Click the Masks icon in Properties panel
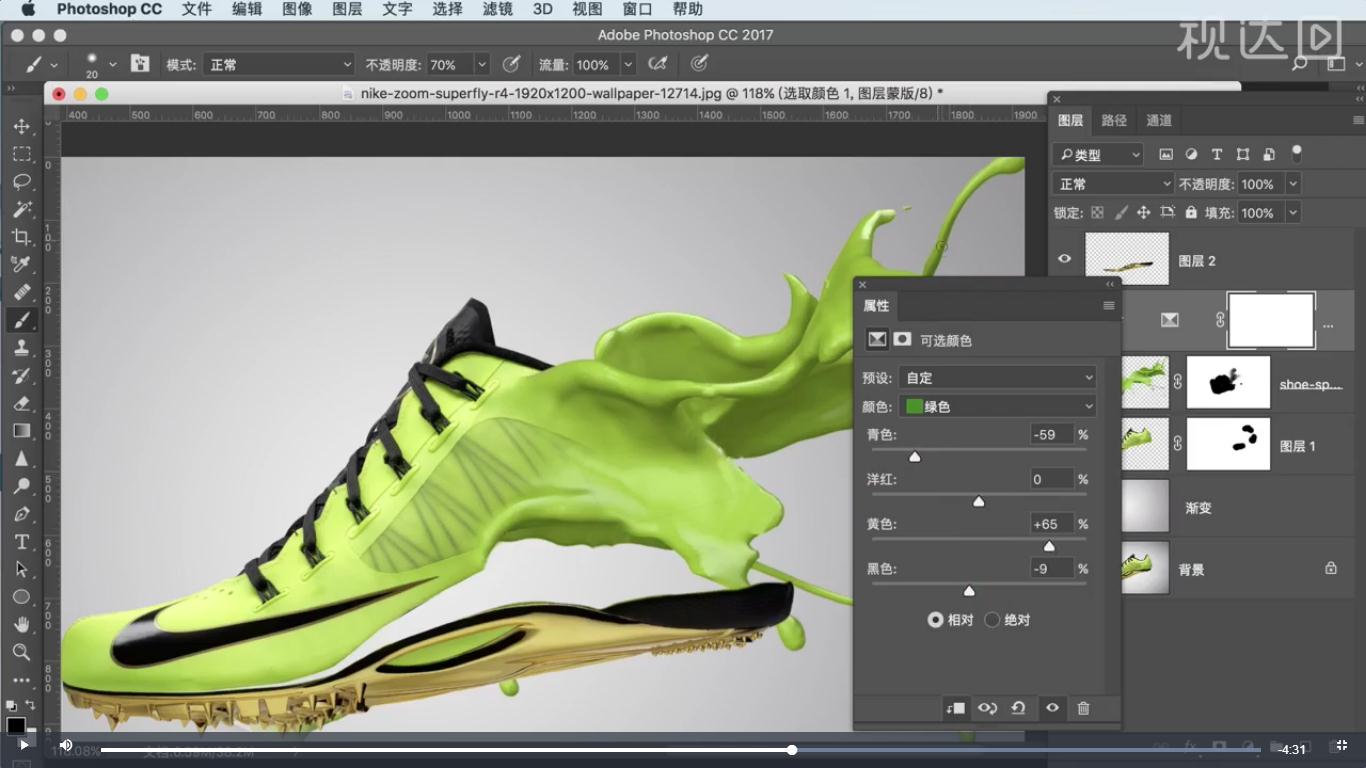Image resolution: width=1366 pixels, height=768 pixels. click(x=902, y=340)
